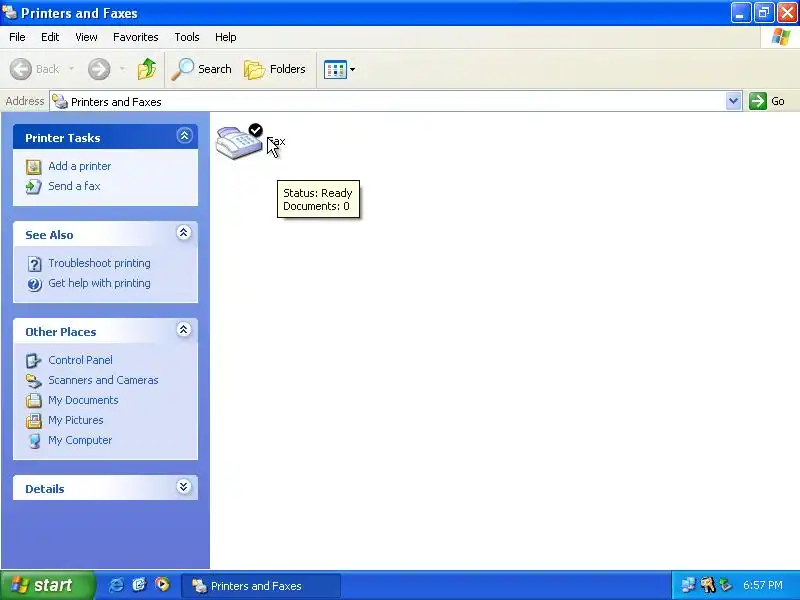Click the Add a printer icon
The height and width of the screenshot is (600, 800).
click(x=34, y=167)
